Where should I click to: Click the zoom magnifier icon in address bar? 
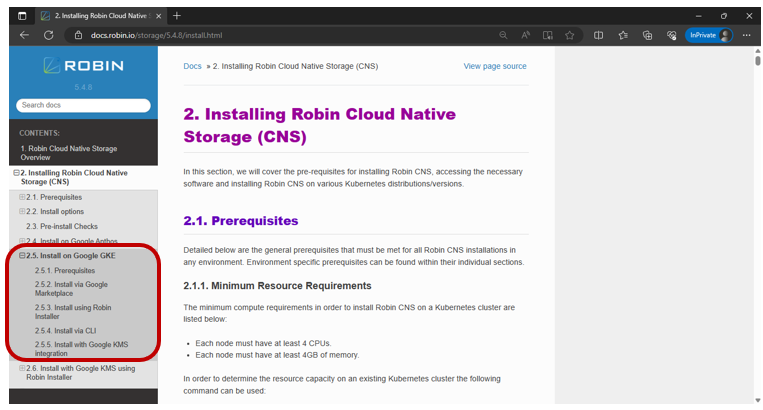[503, 35]
